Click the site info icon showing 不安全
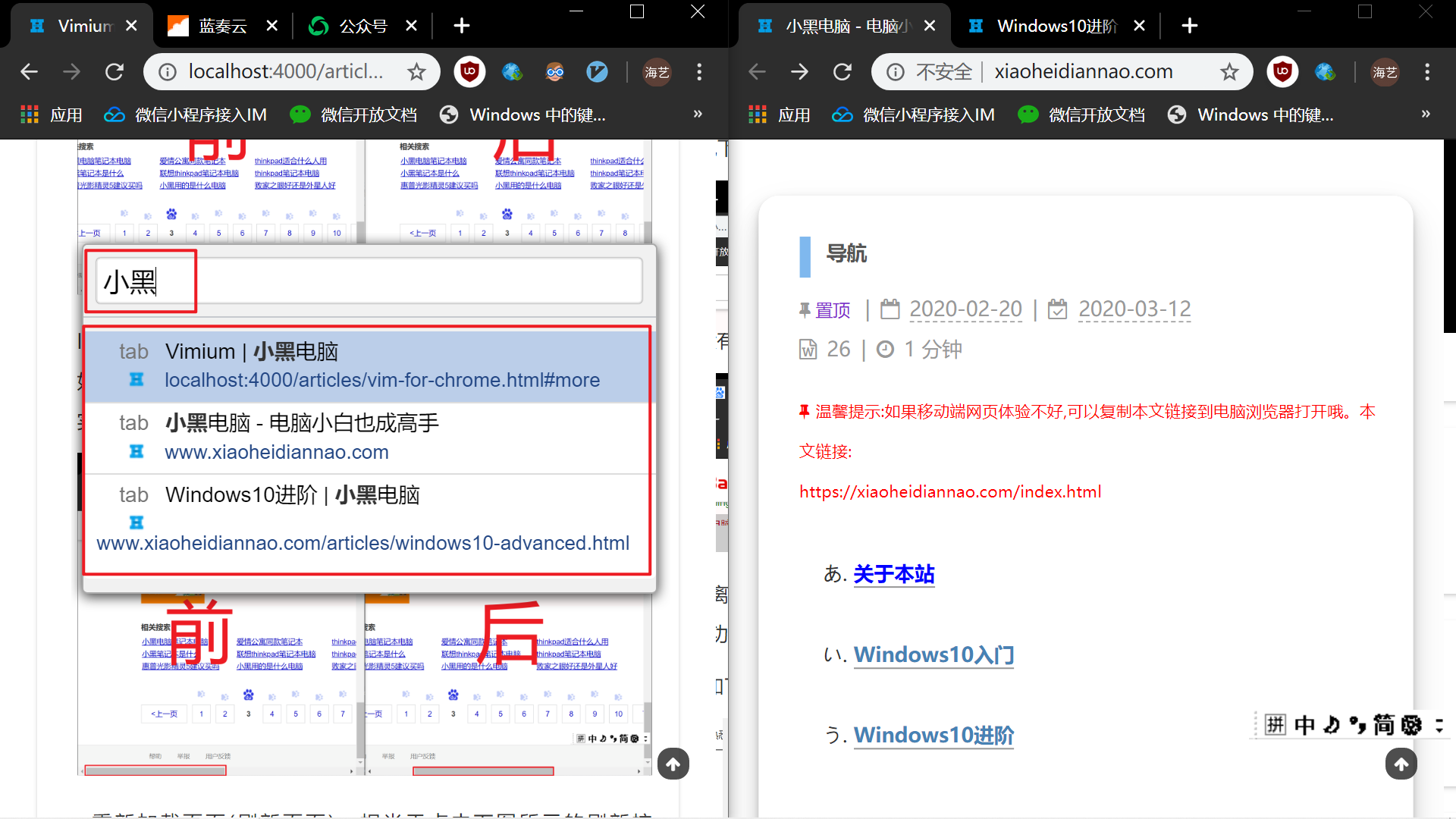This screenshot has height=819, width=1456. pos(895,71)
